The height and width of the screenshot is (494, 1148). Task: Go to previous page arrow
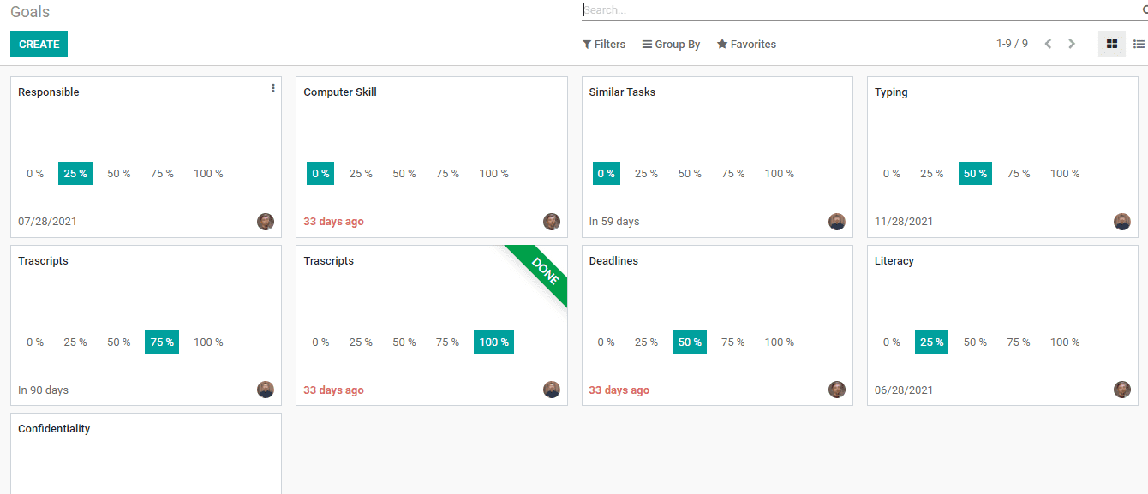click(1048, 44)
